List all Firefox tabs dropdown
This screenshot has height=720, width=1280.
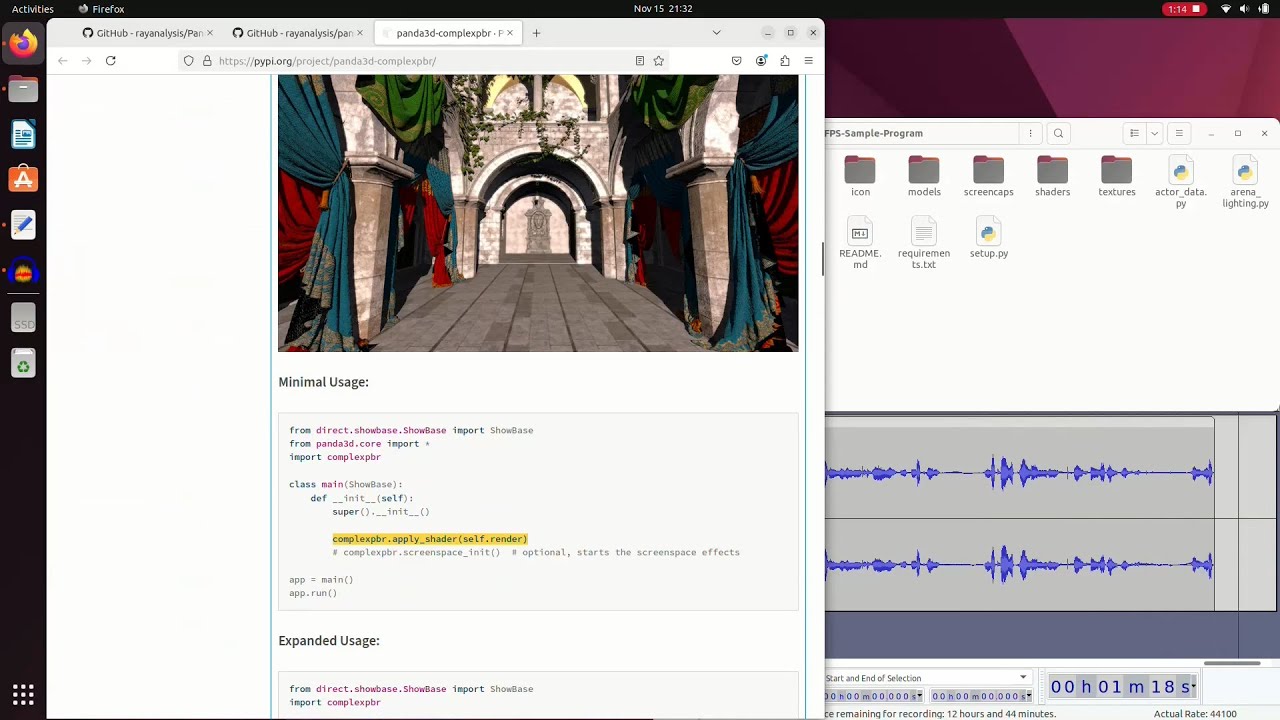pyautogui.click(x=716, y=33)
